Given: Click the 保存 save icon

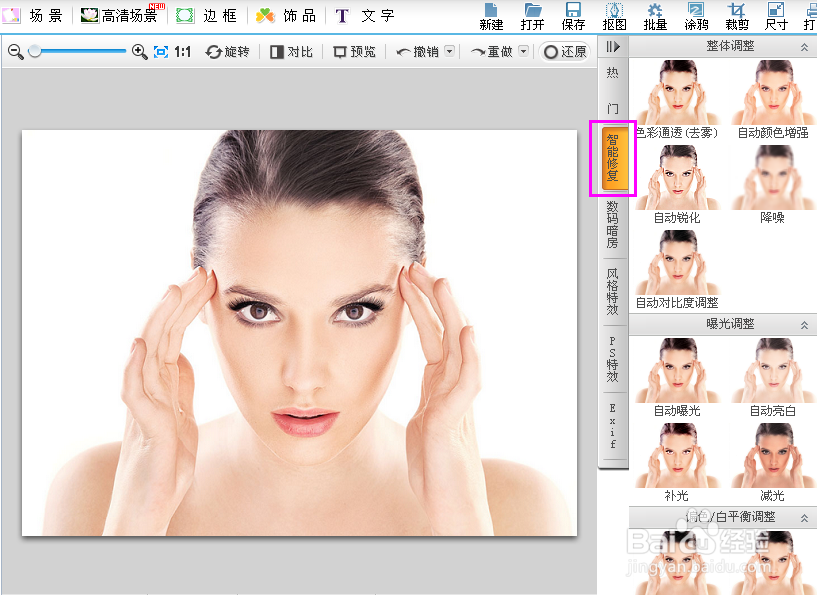Looking at the screenshot, I should click(574, 17).
